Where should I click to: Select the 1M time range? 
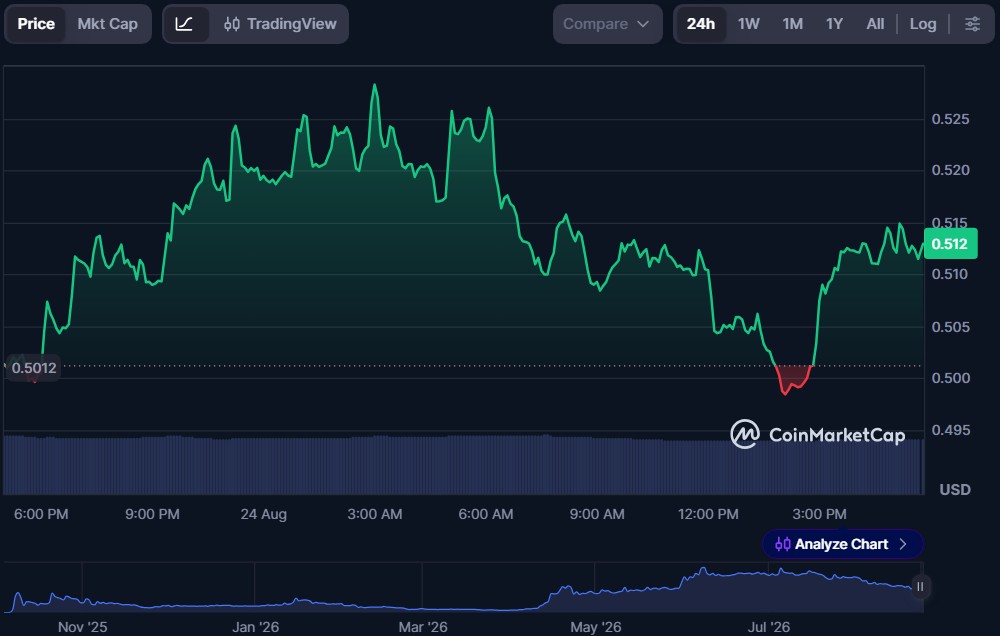[x=792, y=24]
